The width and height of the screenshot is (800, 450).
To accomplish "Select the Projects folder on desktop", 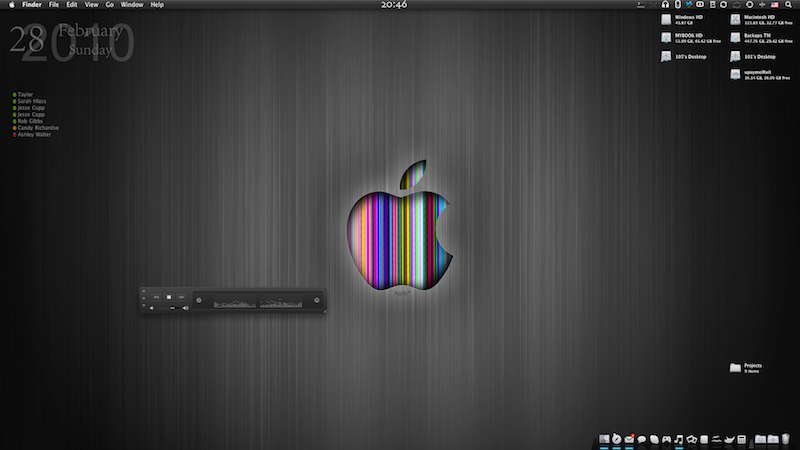I will [735, 368].
